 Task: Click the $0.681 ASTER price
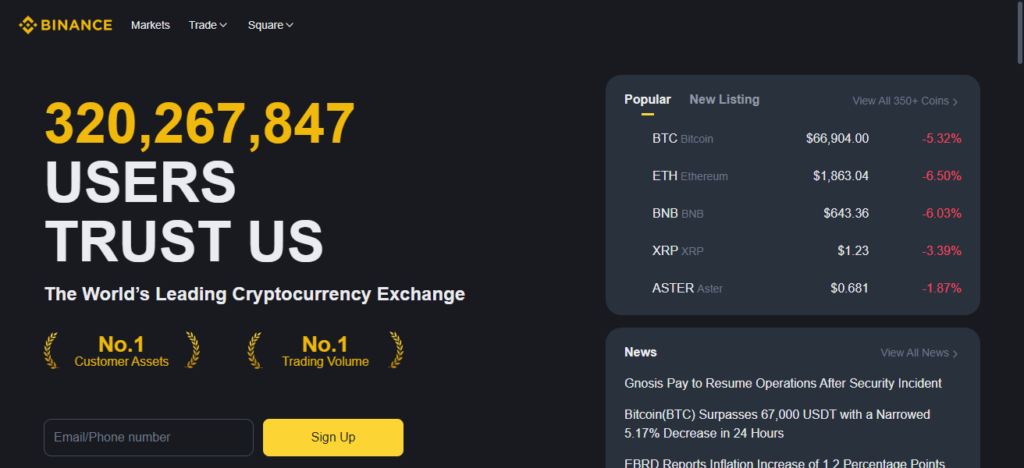(850, 288)
